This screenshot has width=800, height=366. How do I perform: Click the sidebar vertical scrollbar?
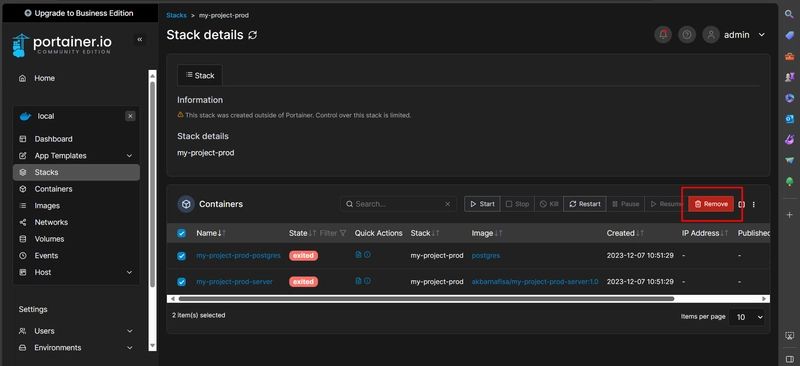point(152,185)
